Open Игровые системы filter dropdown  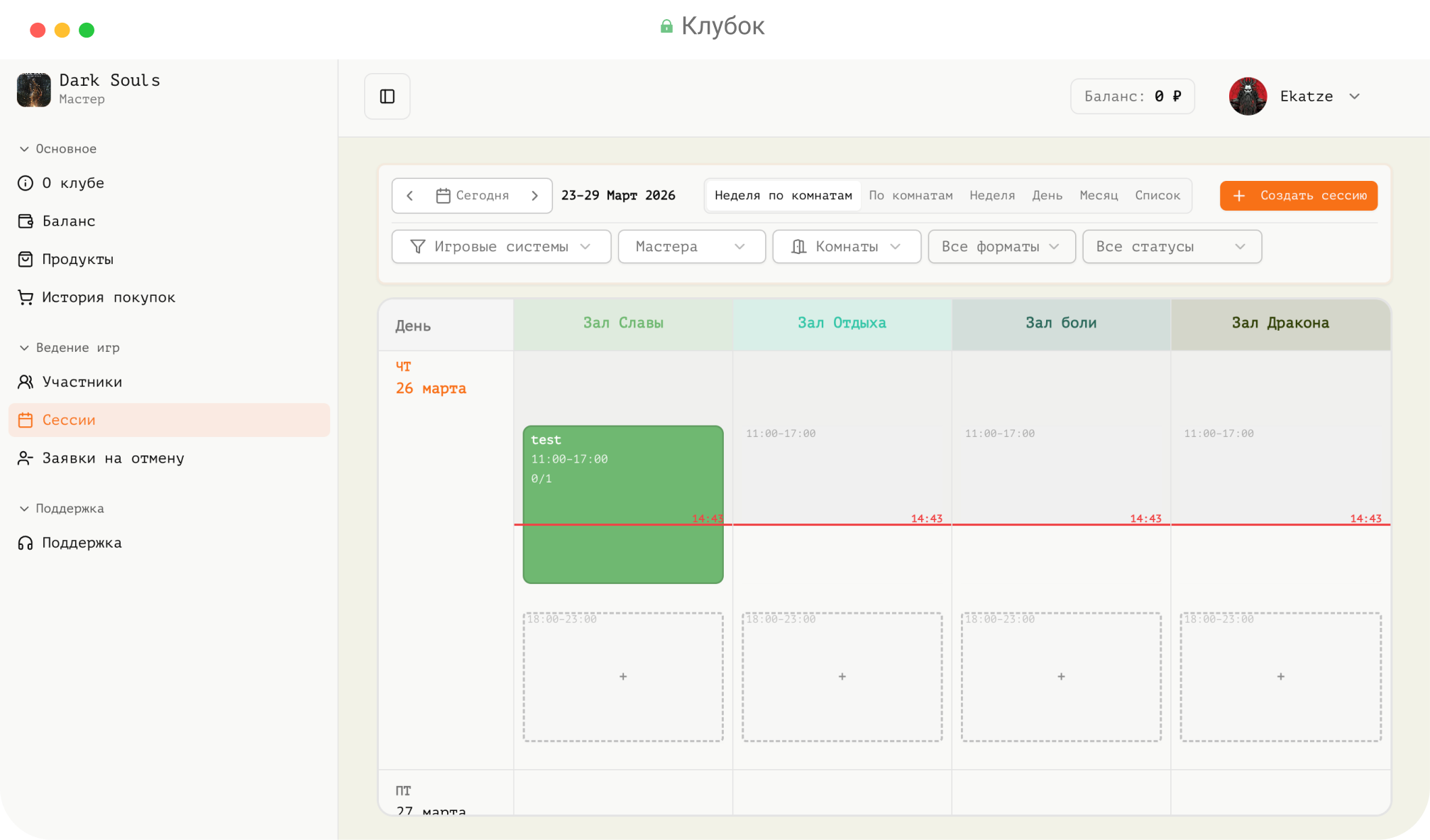[x=501, y=247]
